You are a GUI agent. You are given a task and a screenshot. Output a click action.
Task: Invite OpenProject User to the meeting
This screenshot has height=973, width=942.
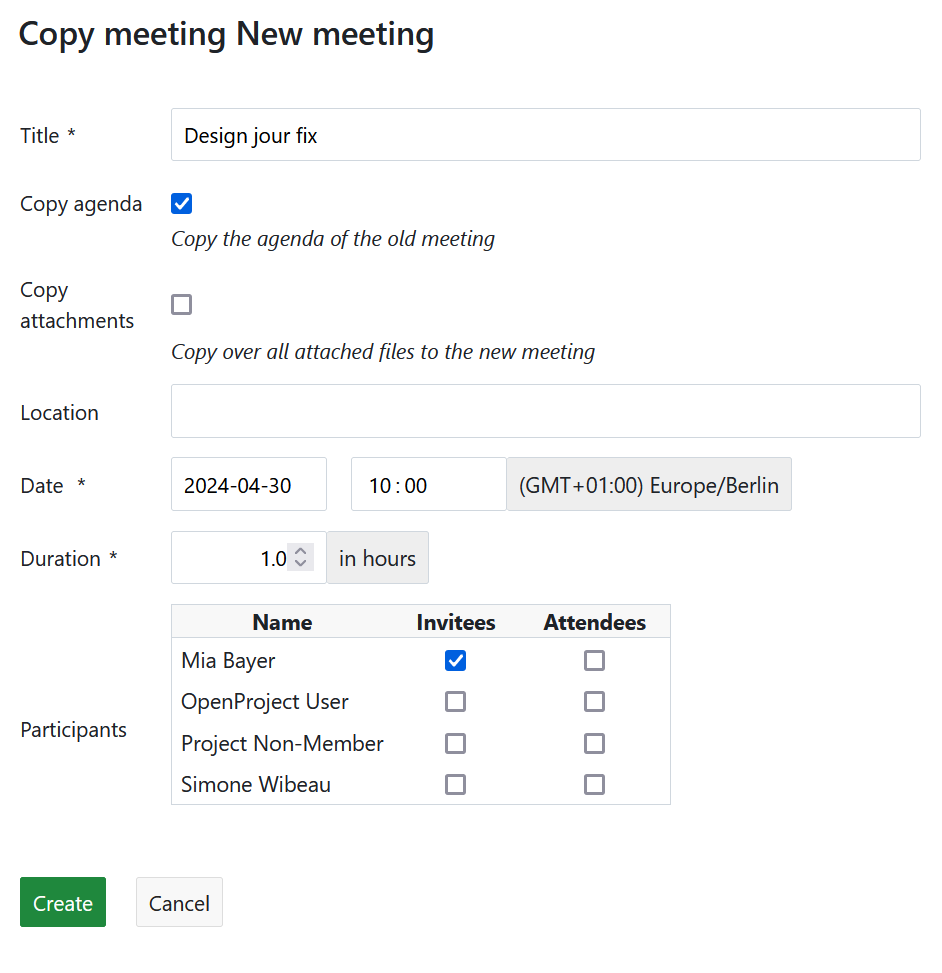pyautogui.click(x=456, y=702)
